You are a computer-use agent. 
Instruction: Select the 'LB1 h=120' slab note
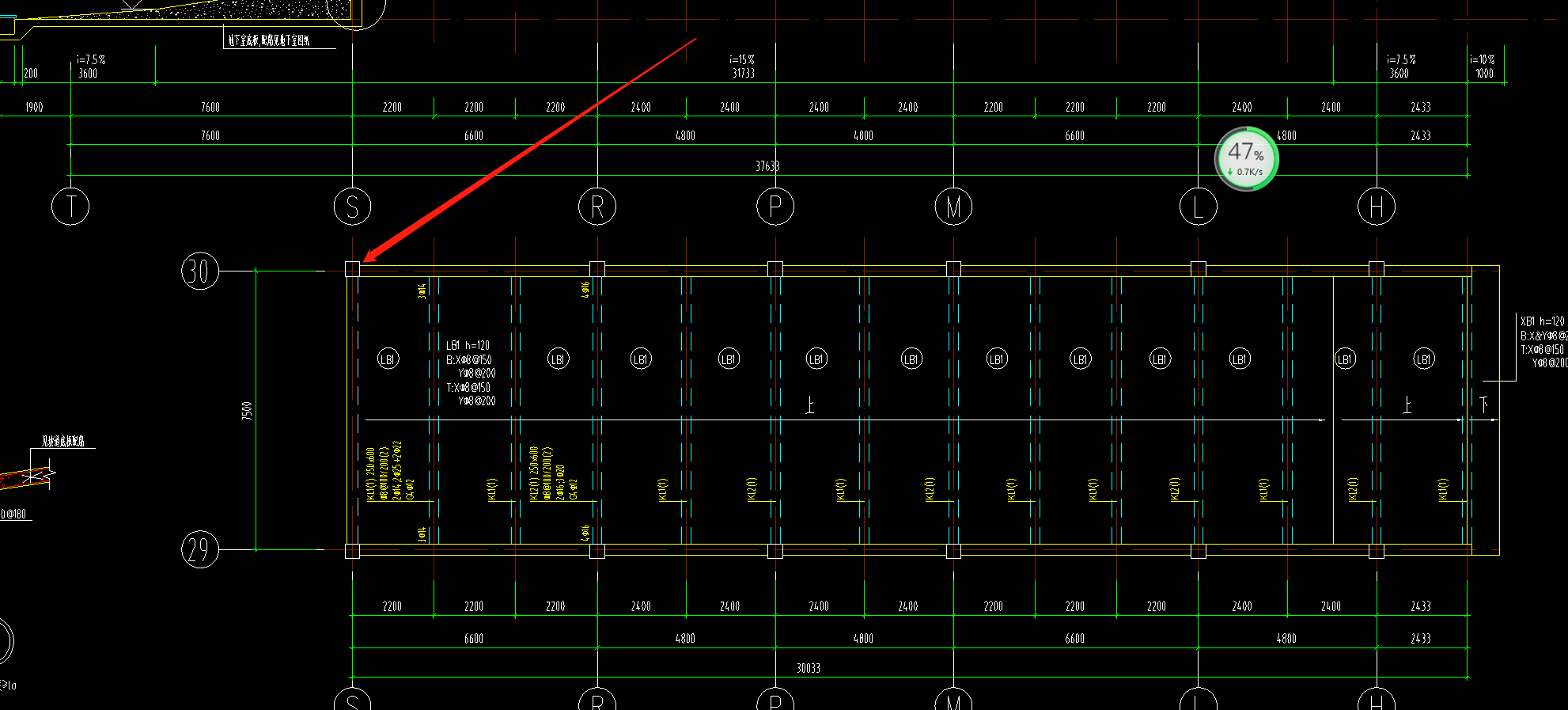tap(468, 345)
